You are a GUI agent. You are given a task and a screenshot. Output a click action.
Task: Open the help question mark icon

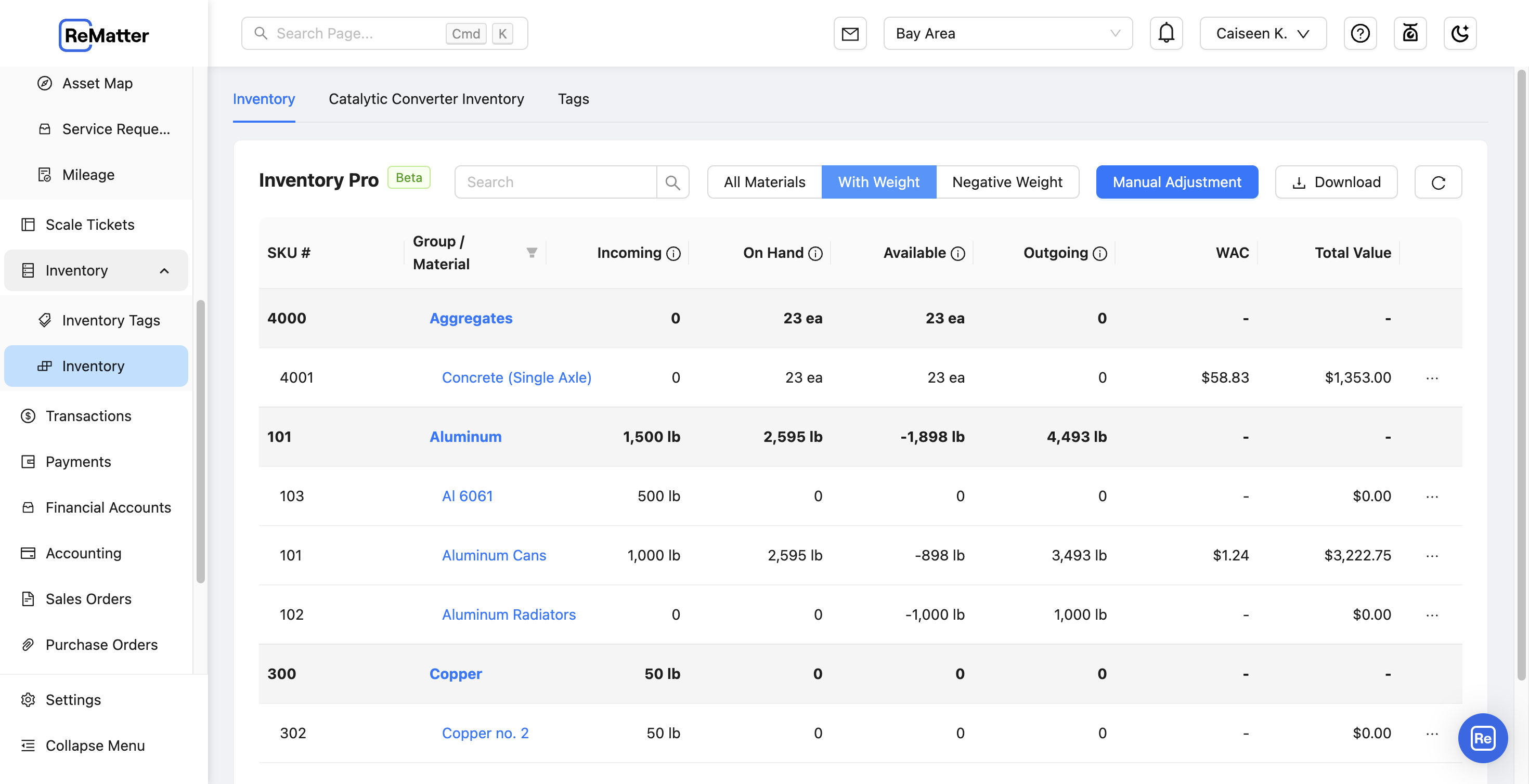pyautogui.click(x=1360, y=33)
